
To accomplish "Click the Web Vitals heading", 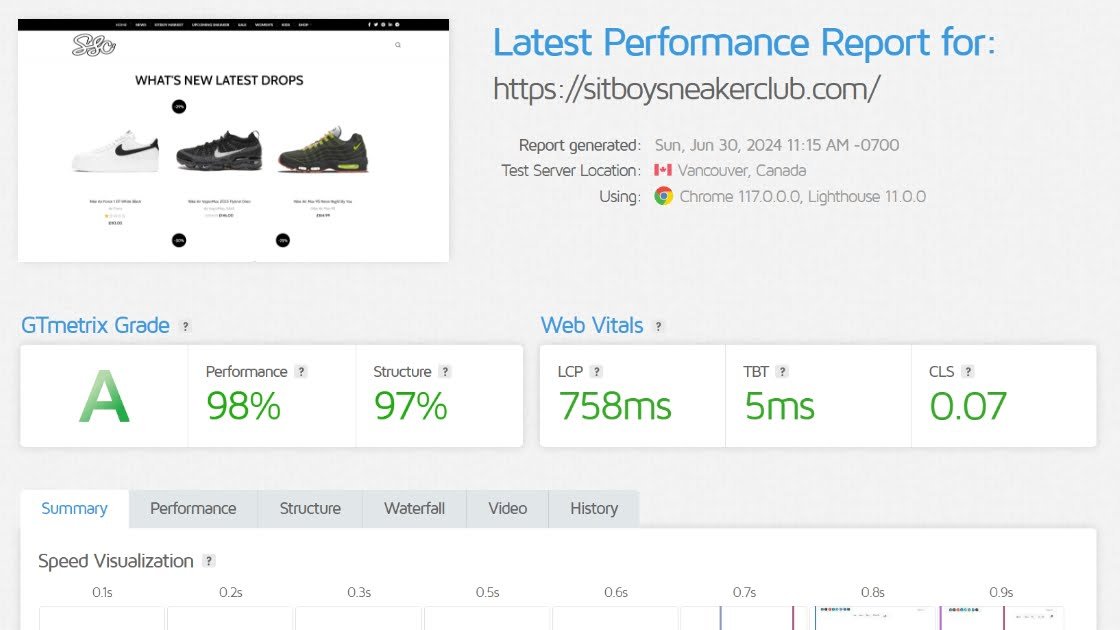I will tap(592, 325).
